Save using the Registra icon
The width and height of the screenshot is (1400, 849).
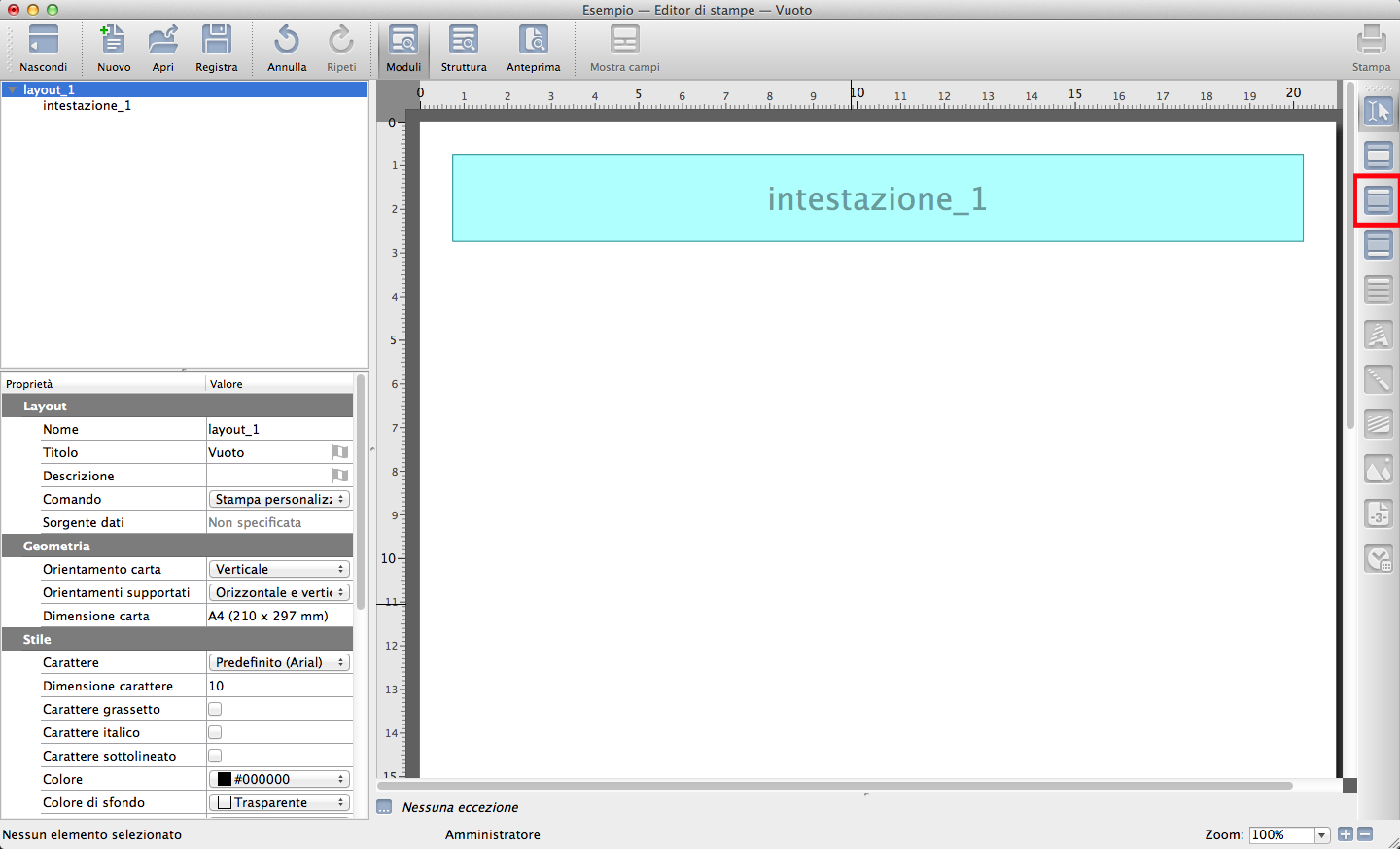click(x=216, y=42)
